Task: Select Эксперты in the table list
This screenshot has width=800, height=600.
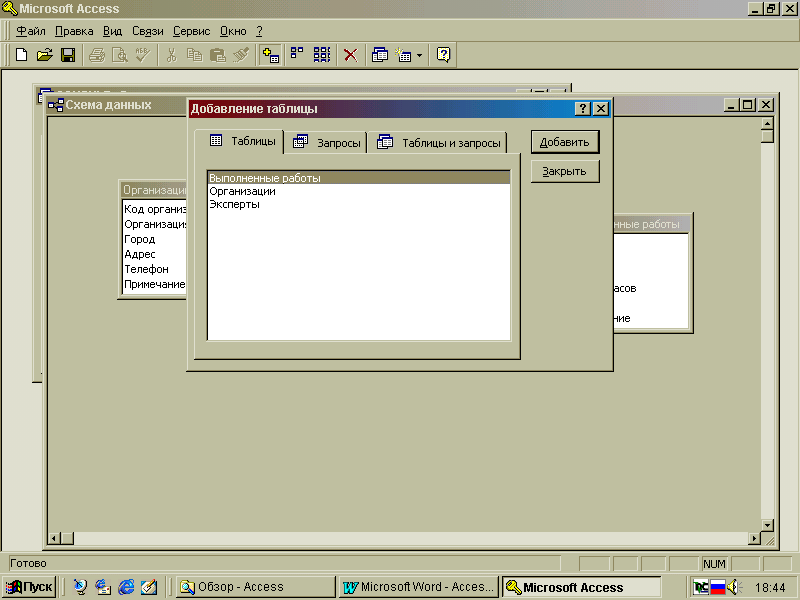Action: tap(359, 204)
